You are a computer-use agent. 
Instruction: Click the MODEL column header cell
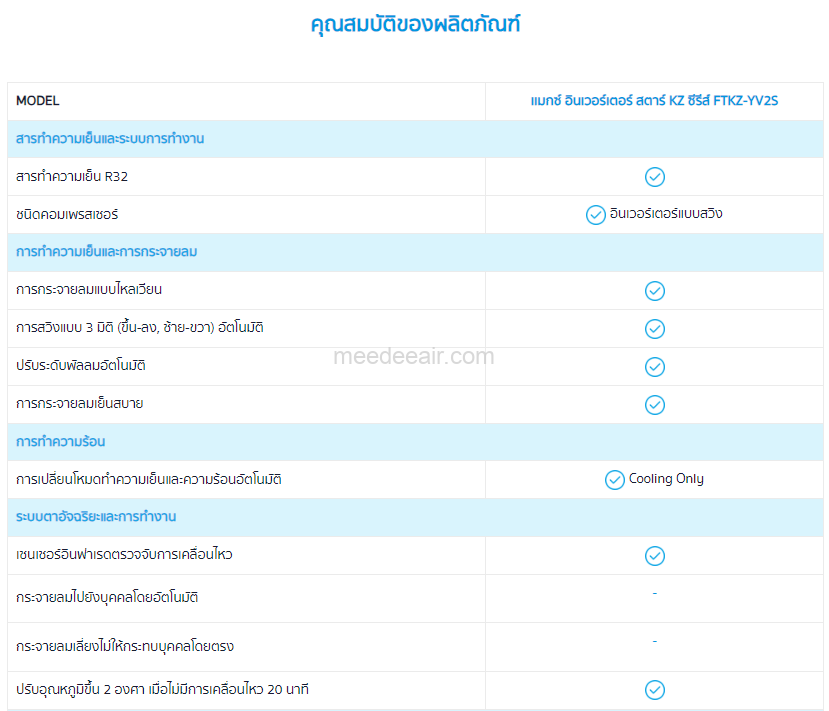[x=38, y=101]
